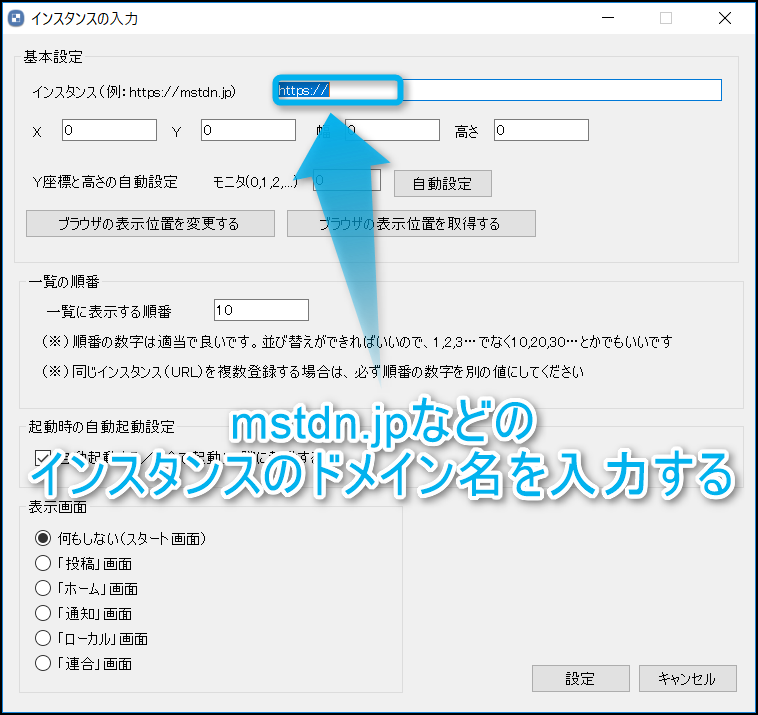758x715 pixels.
Task: Choose the 「ホーム」画面 radio option
Action: coord(43,588)
